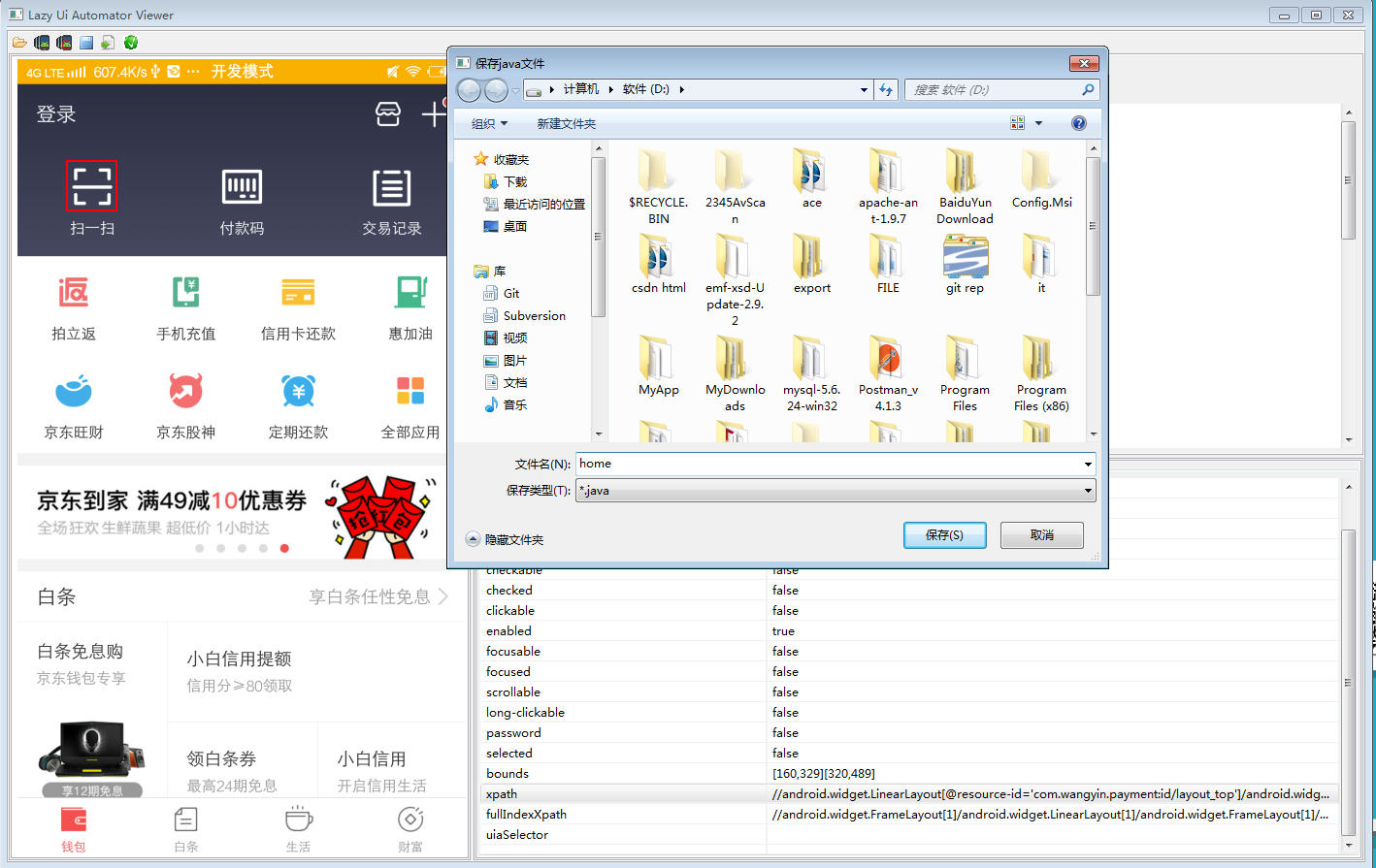The width and height of the screenshot is (1376, 868).
Task: Tap the 京东股神 icon
Action: coord(186,391)
